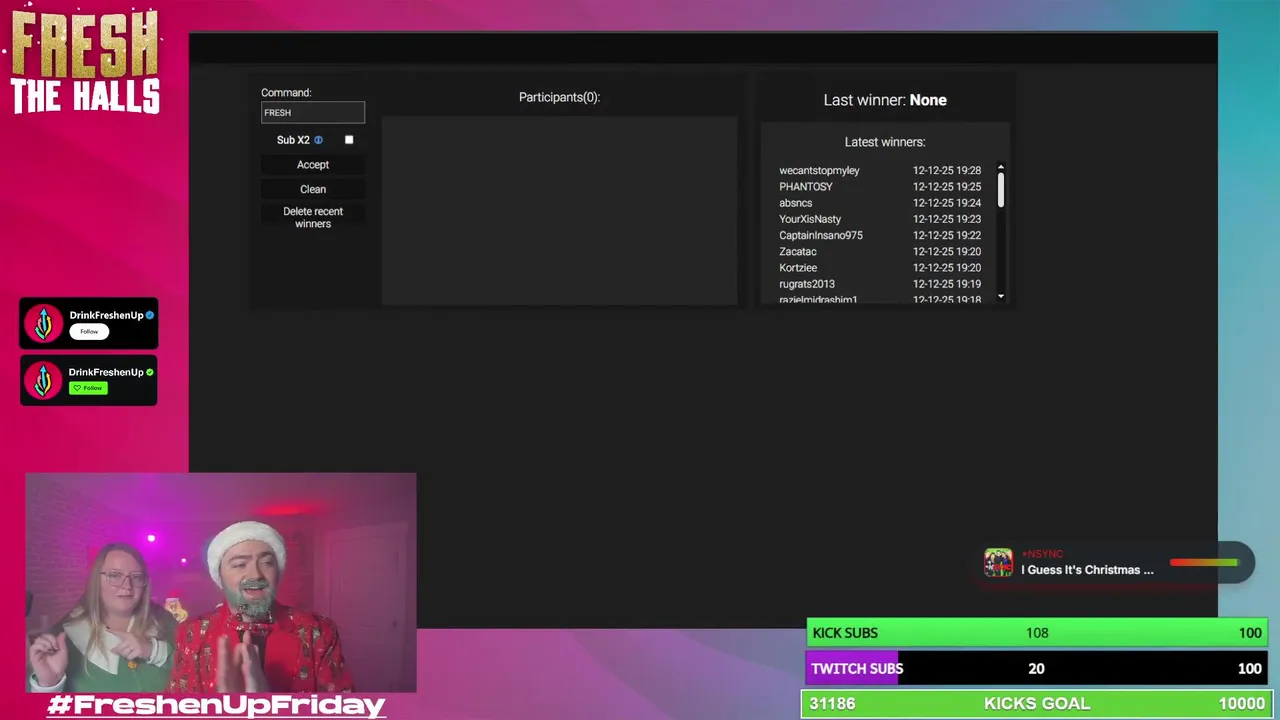Image resolution: width=1280 pixels, height=720 pixels.
Task: Click the KICK SUBS progress bar
Action: click(1037, 633)
